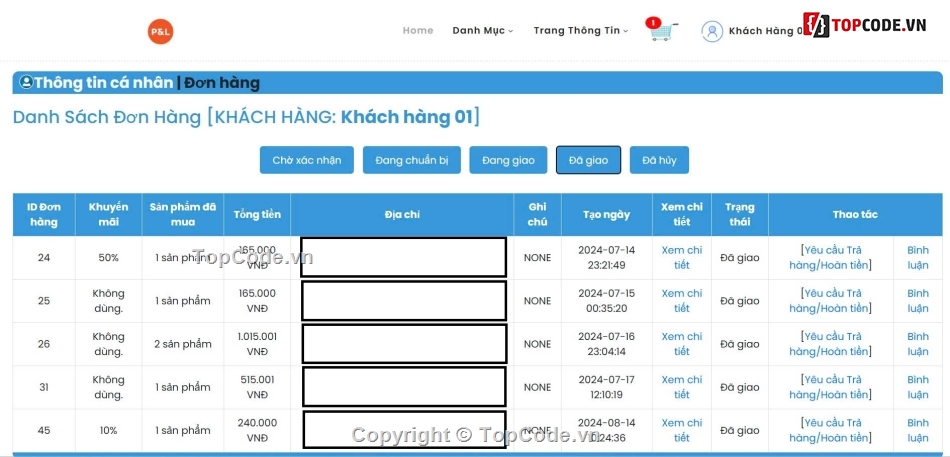Click the date 2024-07-15 00:35:20
The height and width of the screenshot is (457, 950).
point(606,301)
